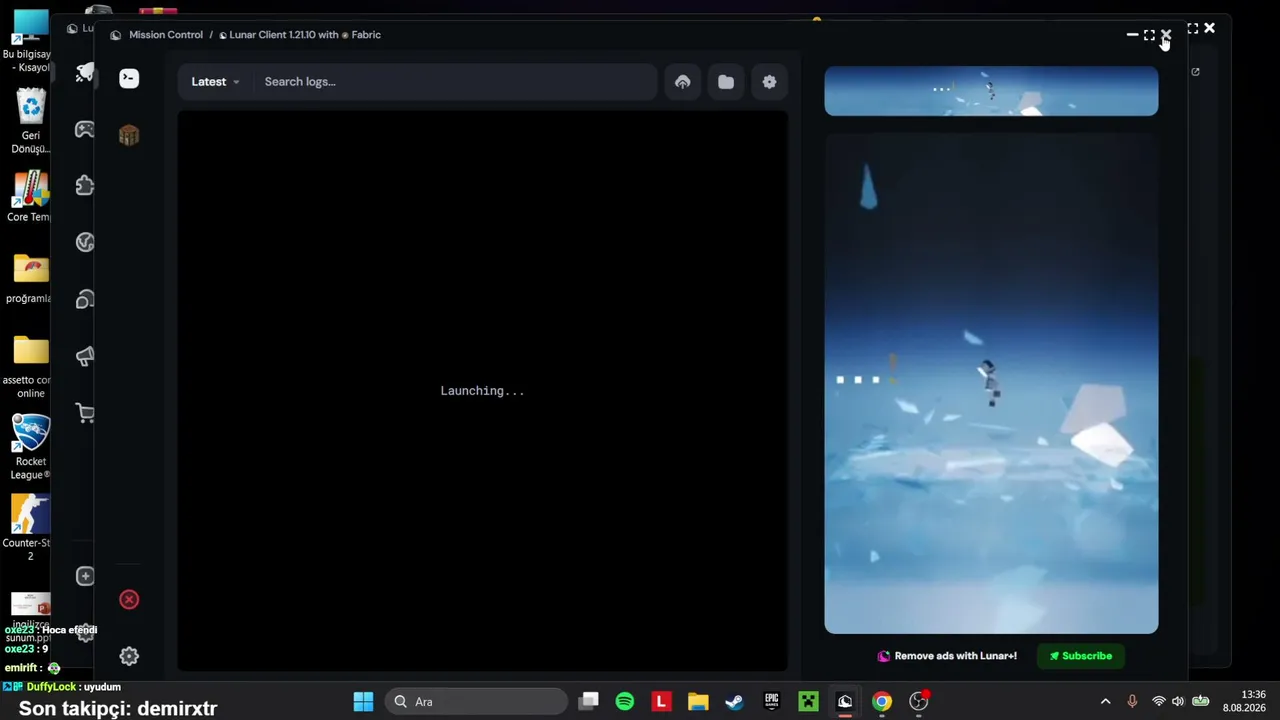Open the volume speaker icon in tray
Image resolution: width=1280 pixels, height=720 pixels.
point(1178,702)
